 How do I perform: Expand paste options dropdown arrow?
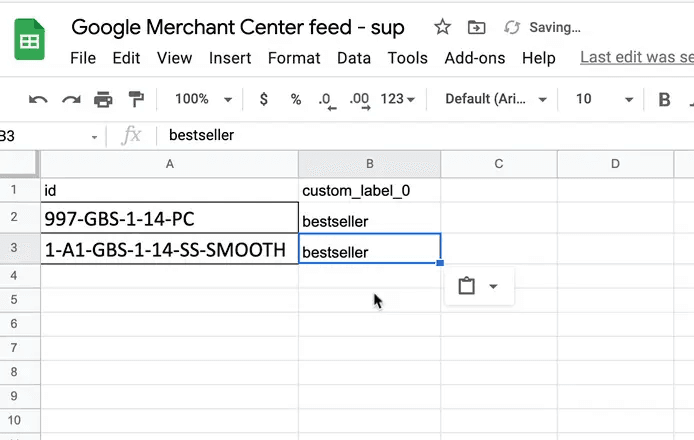494,286
